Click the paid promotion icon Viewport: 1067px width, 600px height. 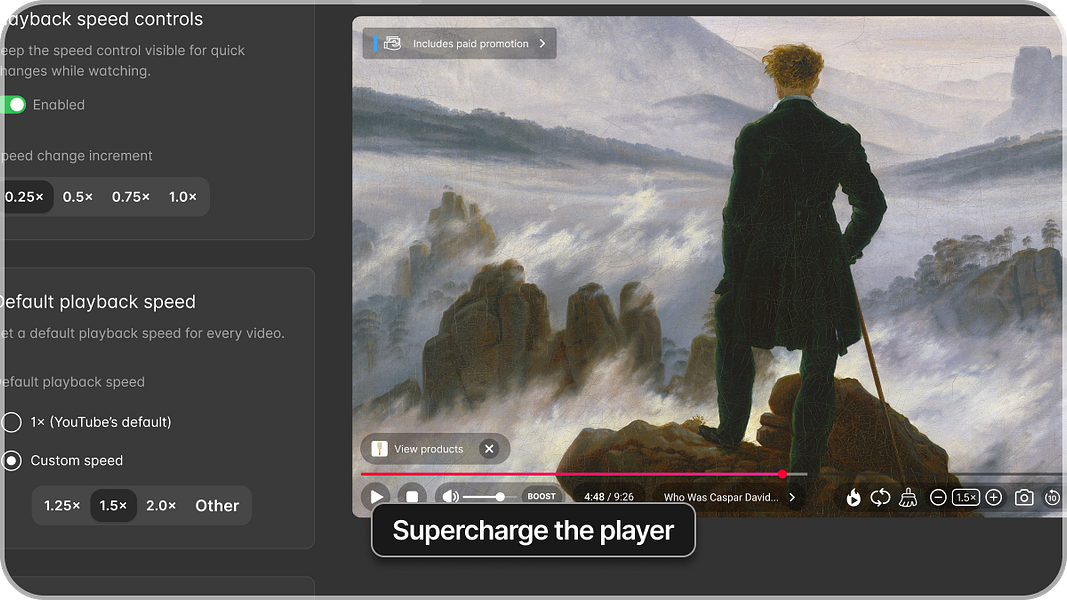(393, 44)
